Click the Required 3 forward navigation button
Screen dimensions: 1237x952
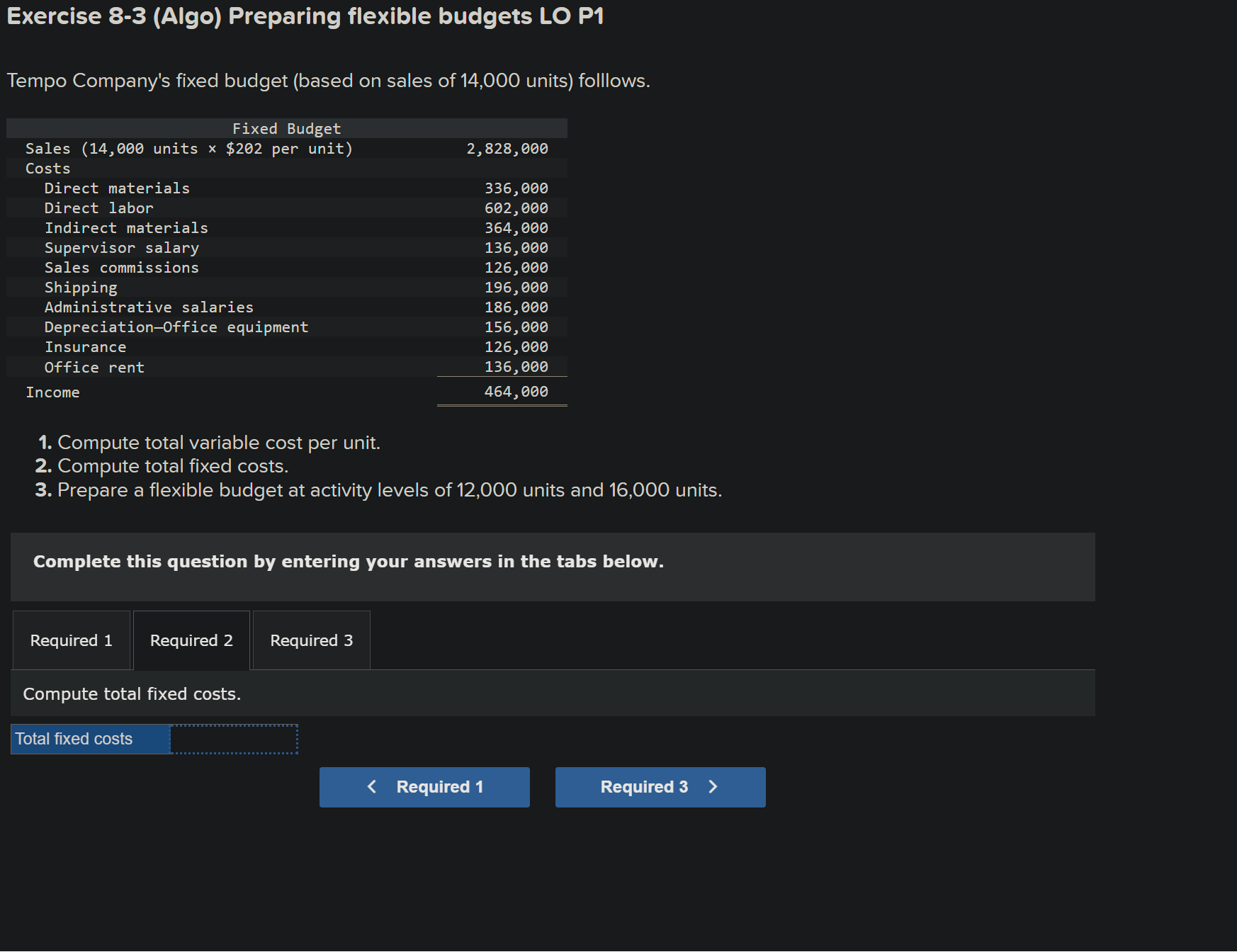pyautogui.click(x=659, y=787)
